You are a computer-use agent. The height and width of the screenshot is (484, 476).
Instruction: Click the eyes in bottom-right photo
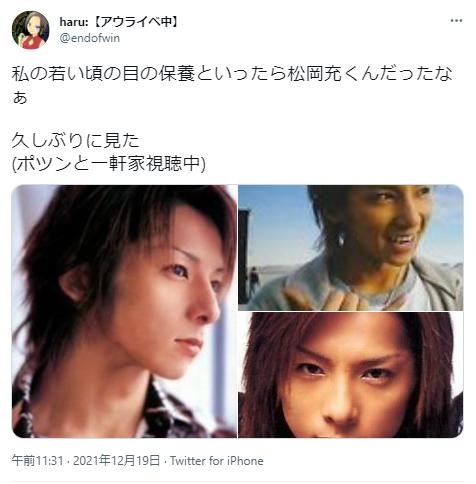point(347,371)
